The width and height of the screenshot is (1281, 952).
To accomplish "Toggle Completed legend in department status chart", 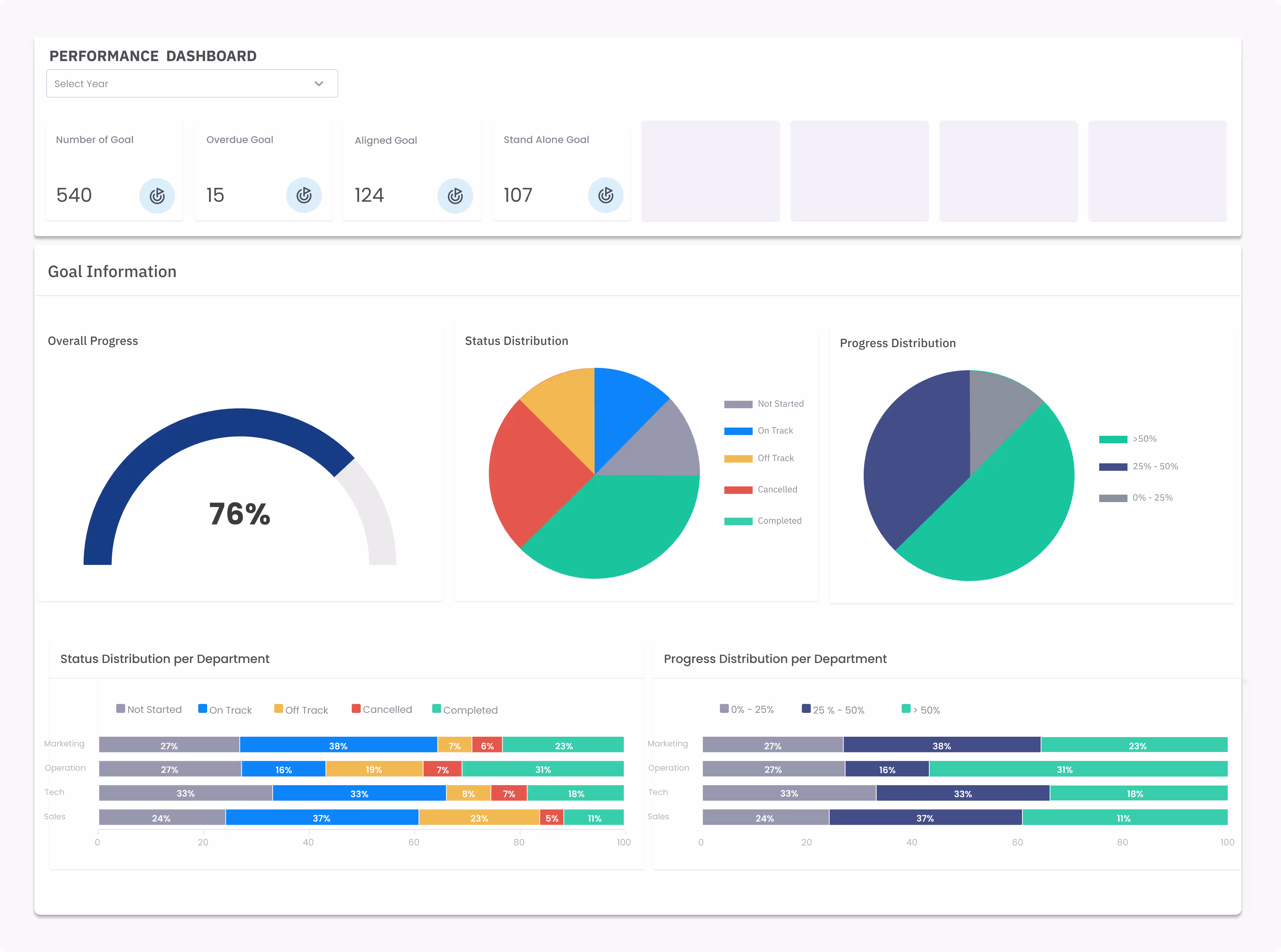I will point(465,710).
